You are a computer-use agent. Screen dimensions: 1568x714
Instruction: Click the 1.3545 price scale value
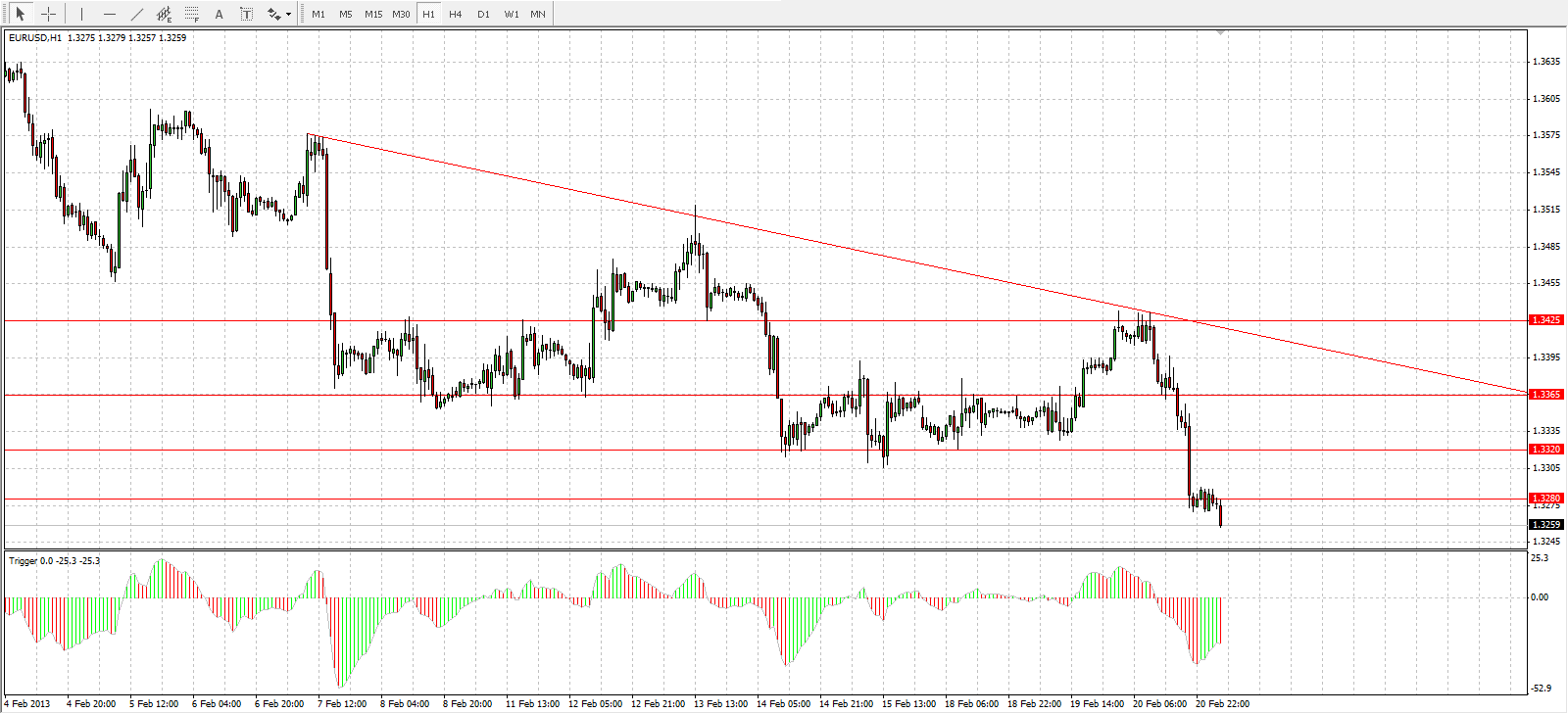1546,172
